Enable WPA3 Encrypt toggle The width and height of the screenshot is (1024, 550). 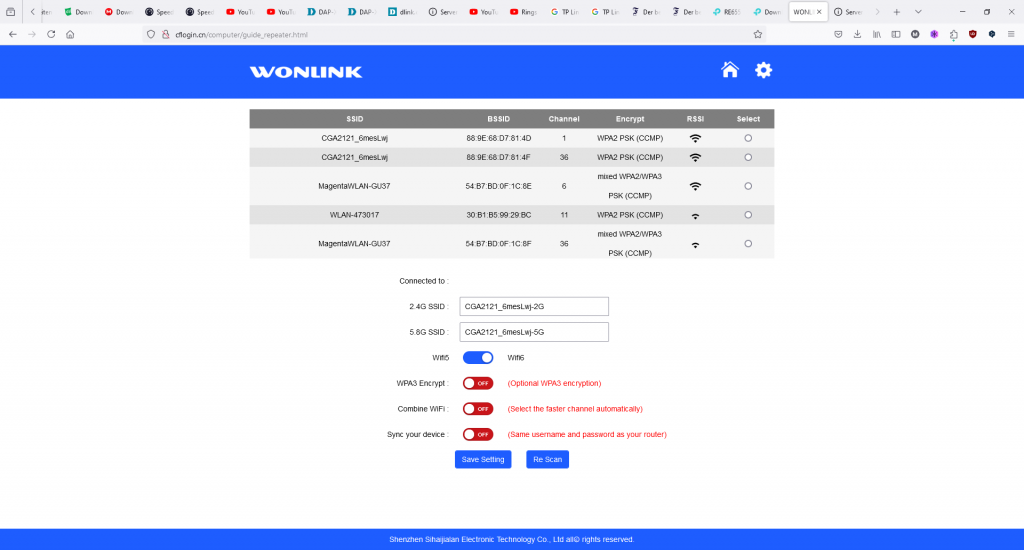tap(478, 383)
